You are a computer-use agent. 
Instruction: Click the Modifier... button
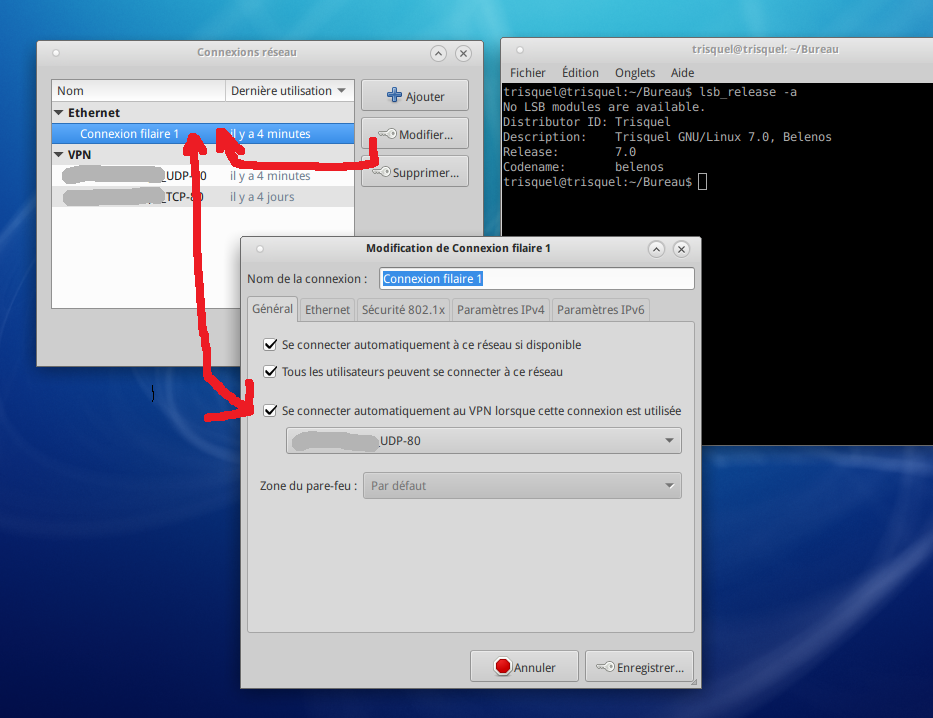pos(415,133)
